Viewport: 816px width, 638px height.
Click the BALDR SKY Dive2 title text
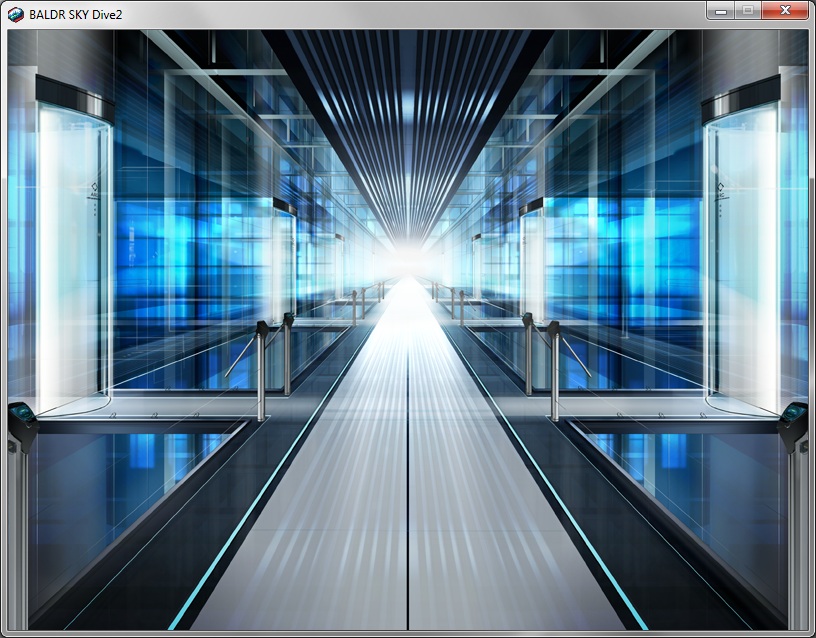point(75,15)
